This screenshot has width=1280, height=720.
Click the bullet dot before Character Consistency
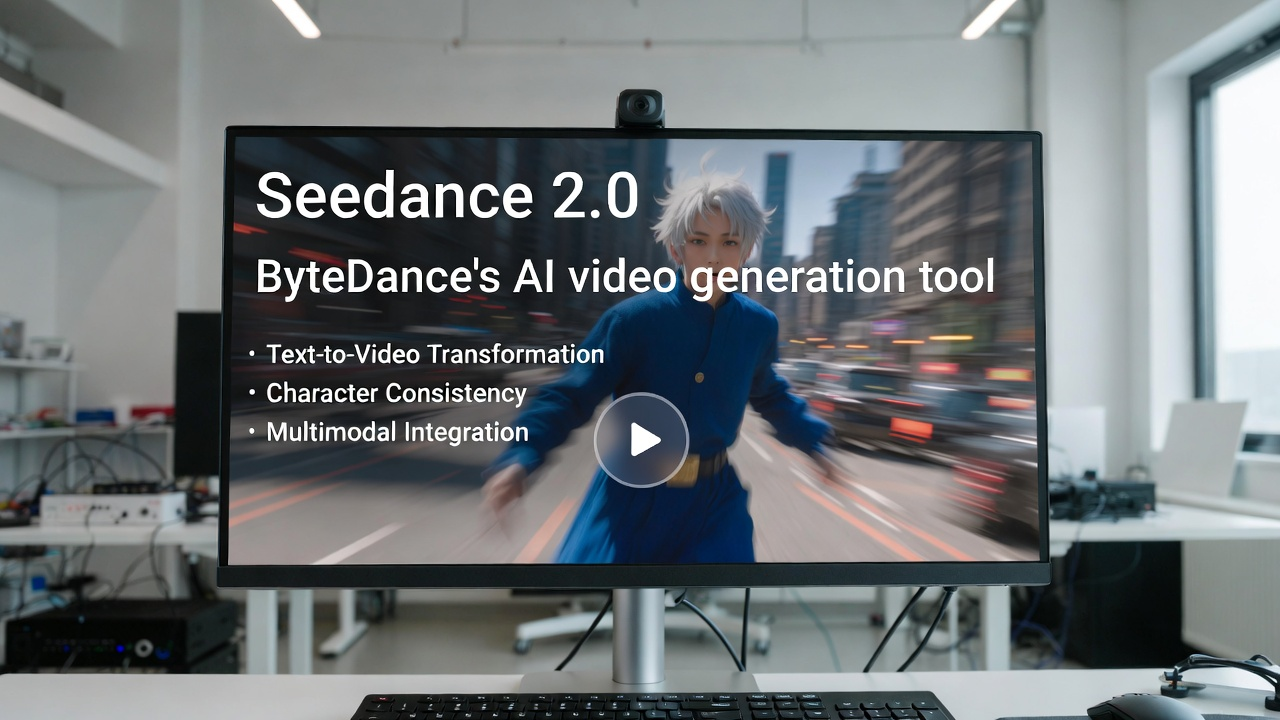point(251,394)
